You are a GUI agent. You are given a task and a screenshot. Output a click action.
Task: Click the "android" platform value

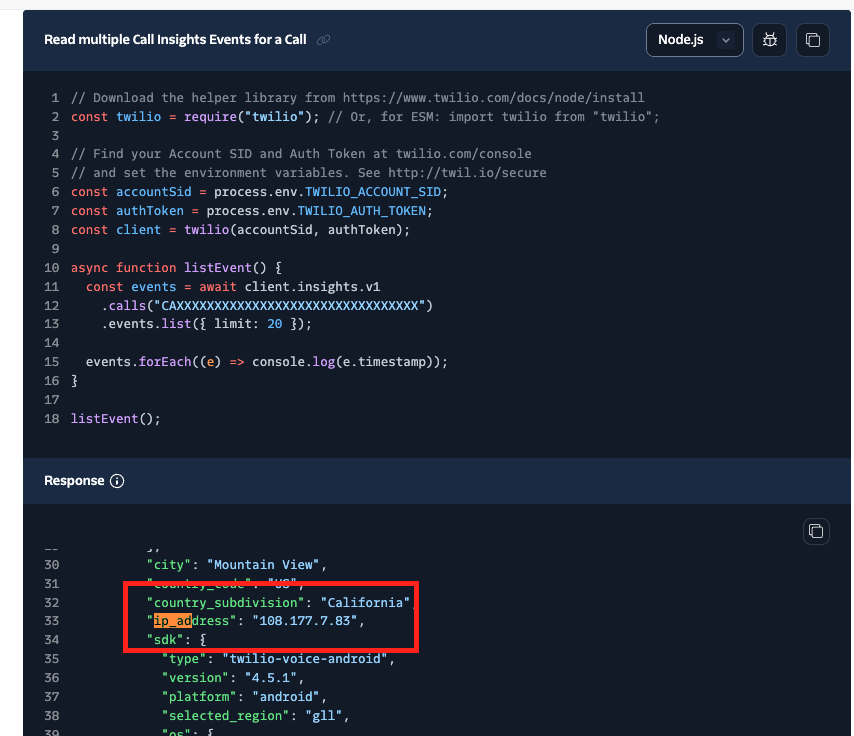286,697
